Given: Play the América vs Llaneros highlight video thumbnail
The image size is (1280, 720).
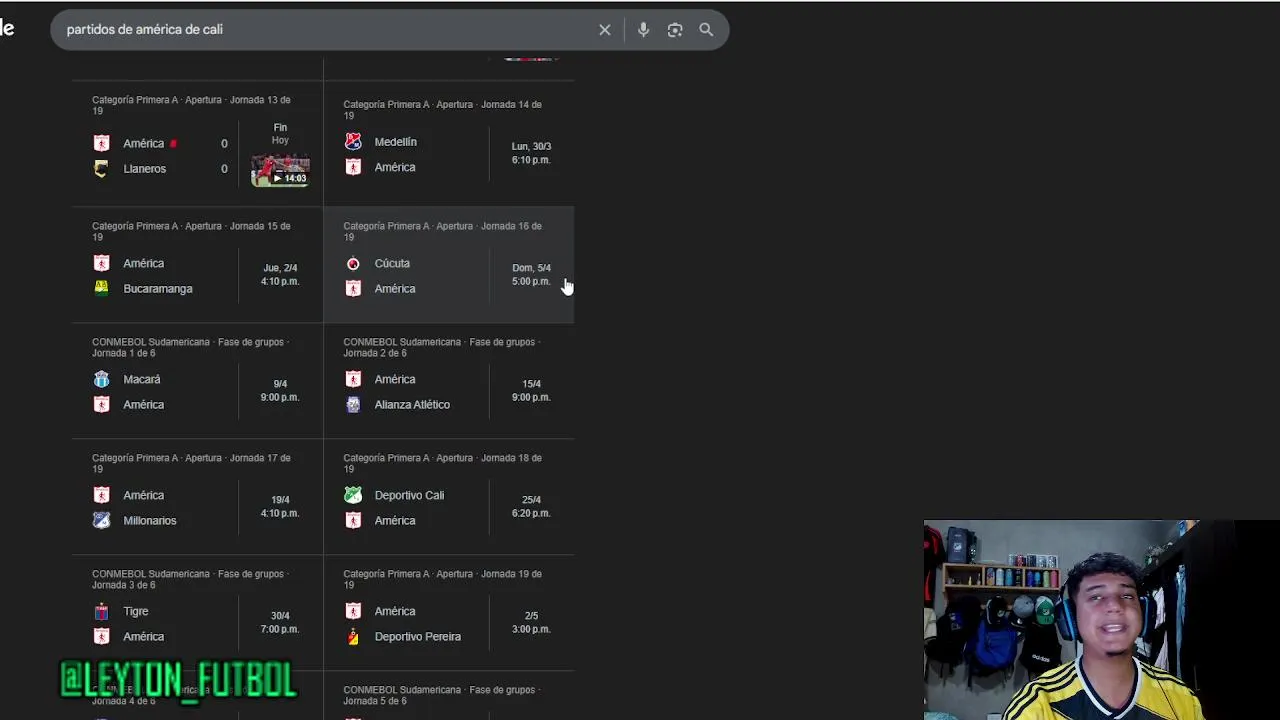Looking at the screenshot, I should tap(280, 170).
